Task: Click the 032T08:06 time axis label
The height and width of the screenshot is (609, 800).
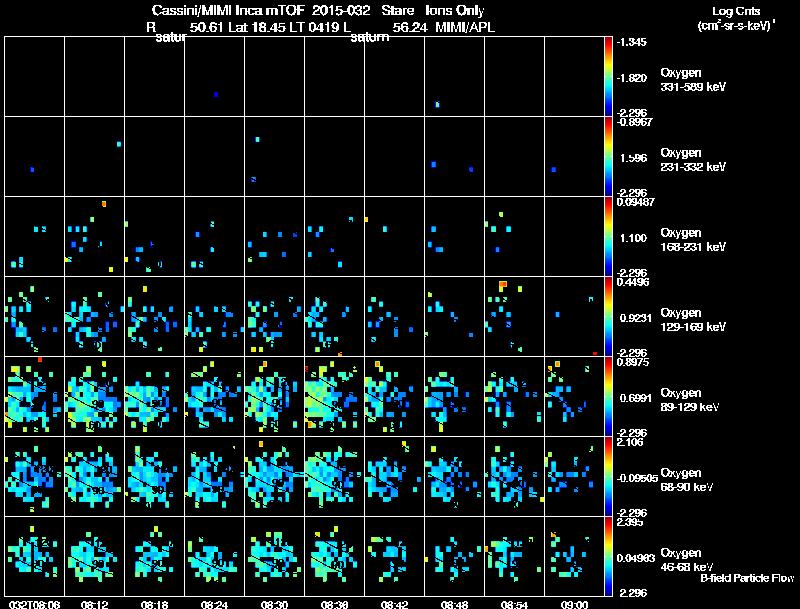Action: tap(34, 604)
